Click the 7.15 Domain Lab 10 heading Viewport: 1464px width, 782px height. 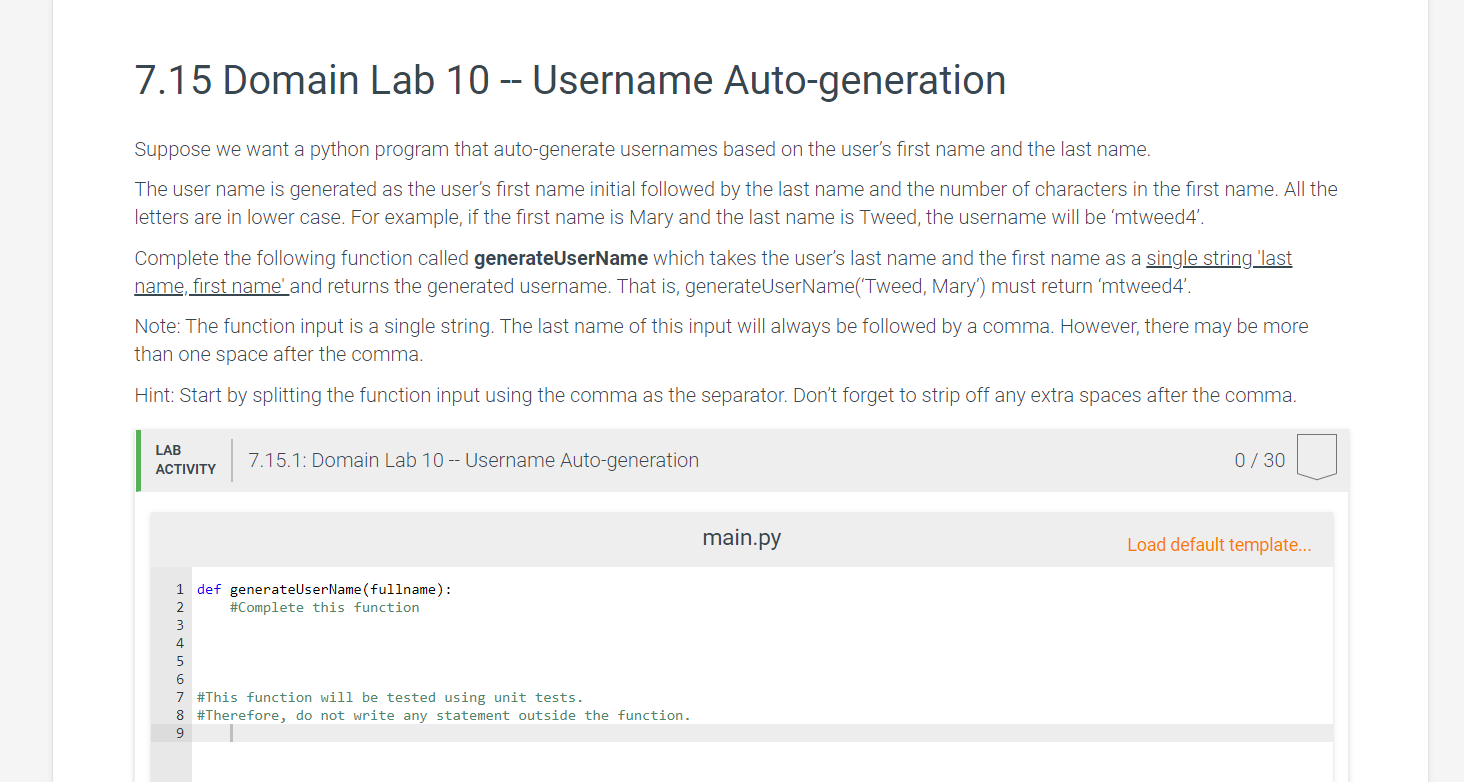(x=569, y=80)
